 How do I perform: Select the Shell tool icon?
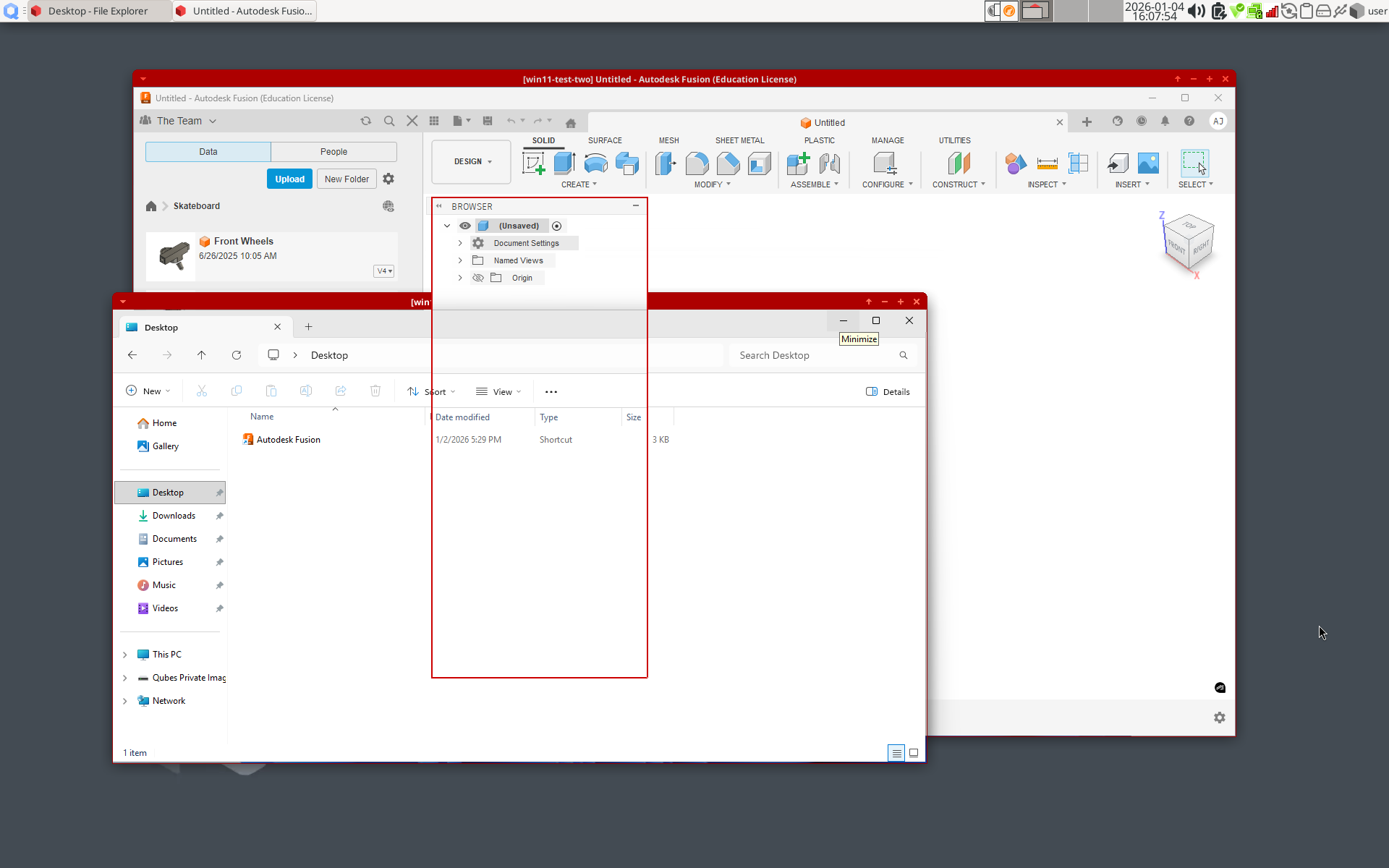759,163
